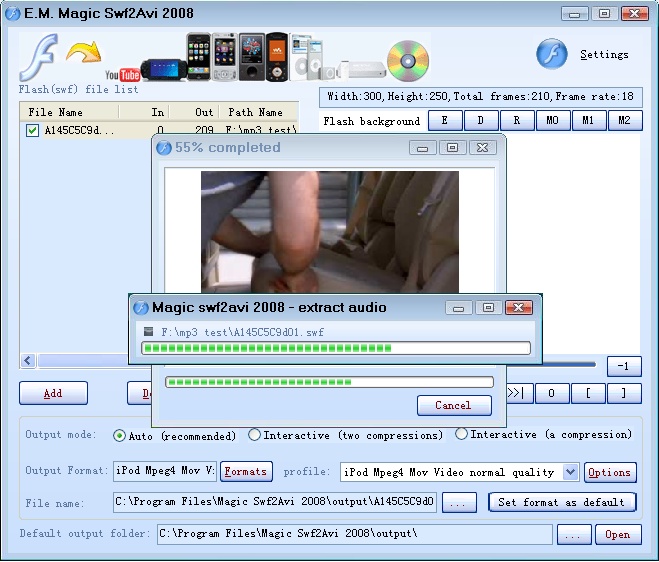This screenshot has width=659, height=562.
Task: Select the Nokia phone device icon
Action: coord(225,57)
